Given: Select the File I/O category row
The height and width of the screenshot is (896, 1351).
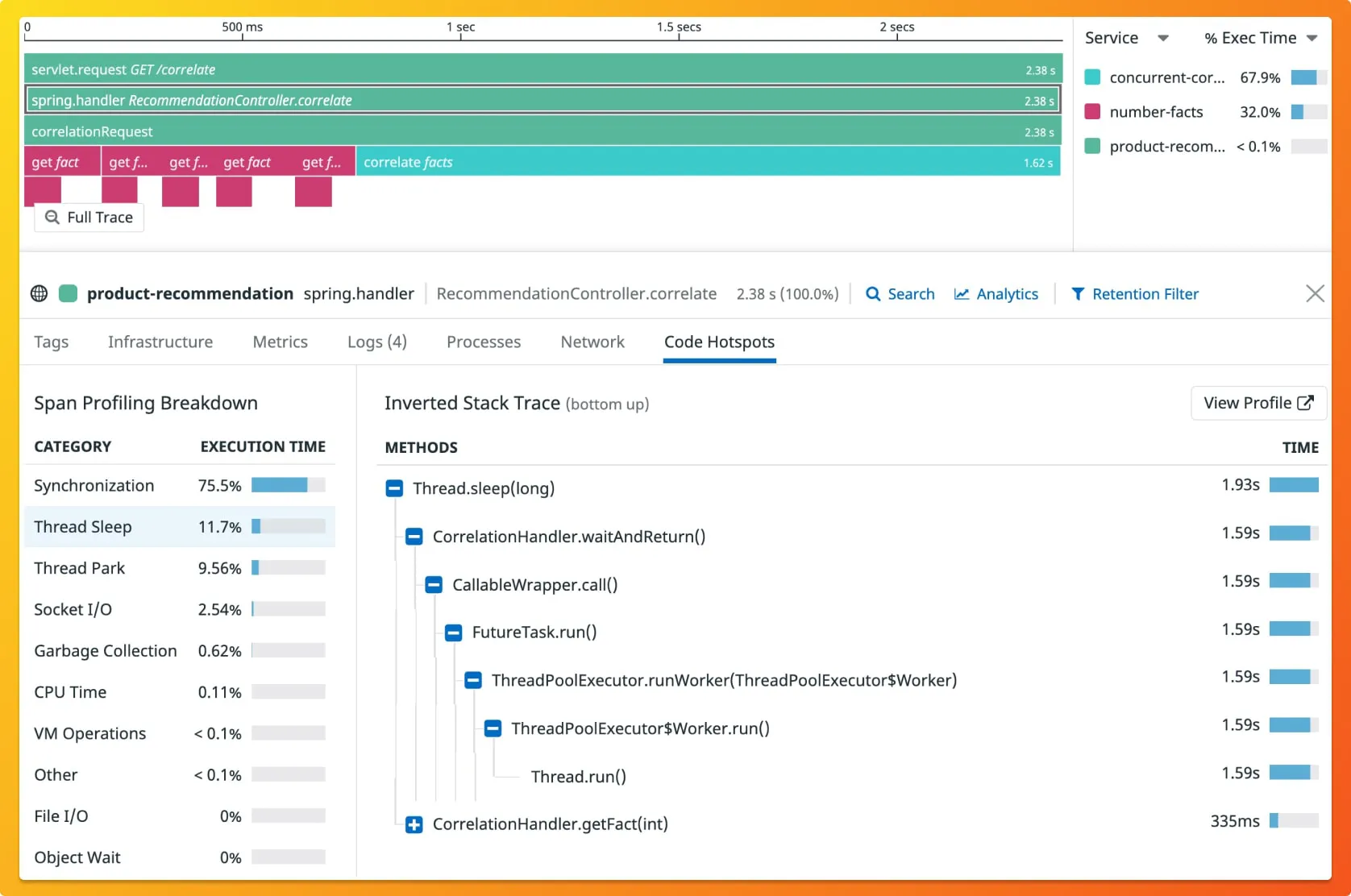Looking at the screenshot, I should 179,816.
